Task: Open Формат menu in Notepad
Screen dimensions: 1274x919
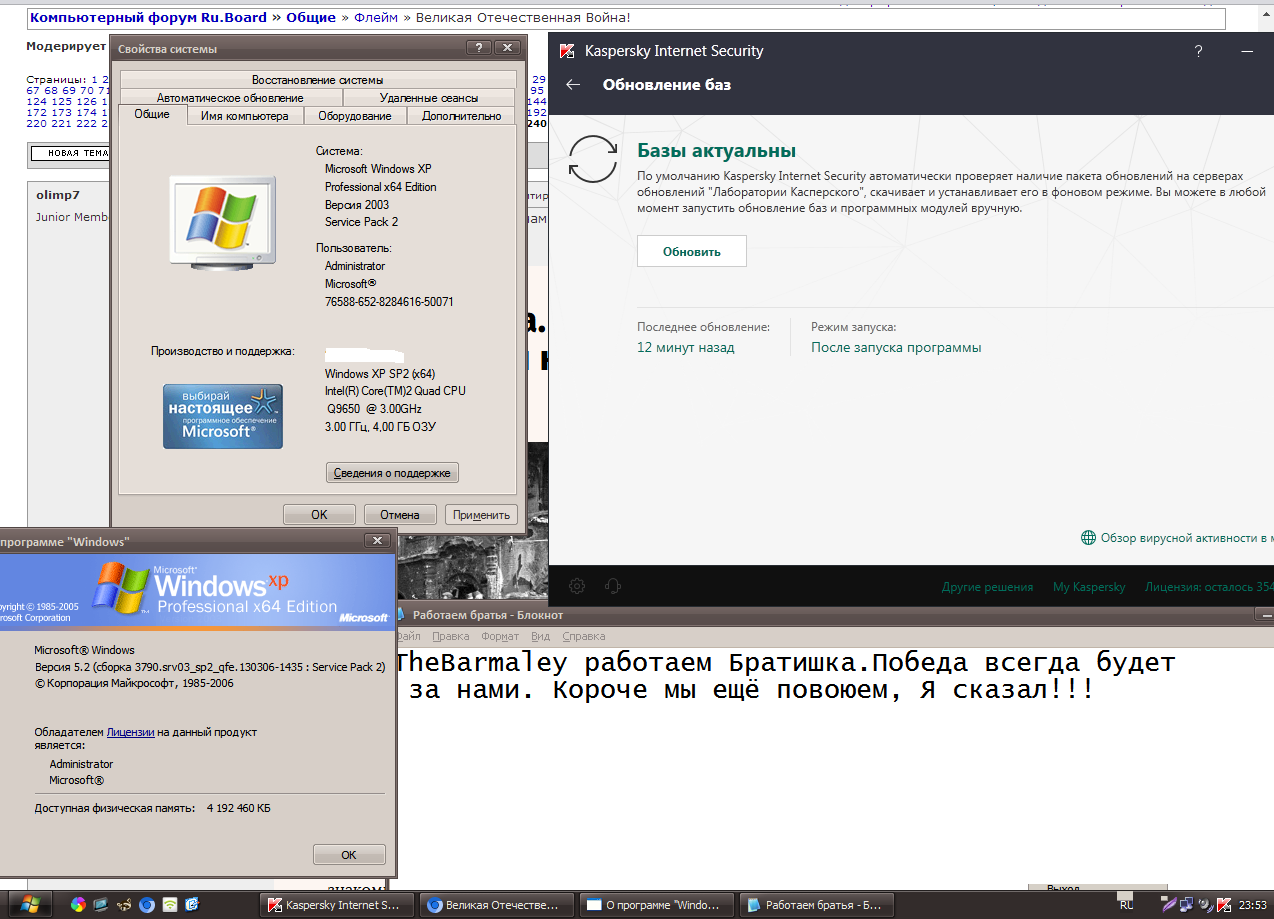Action: click(x=500, y=636)
